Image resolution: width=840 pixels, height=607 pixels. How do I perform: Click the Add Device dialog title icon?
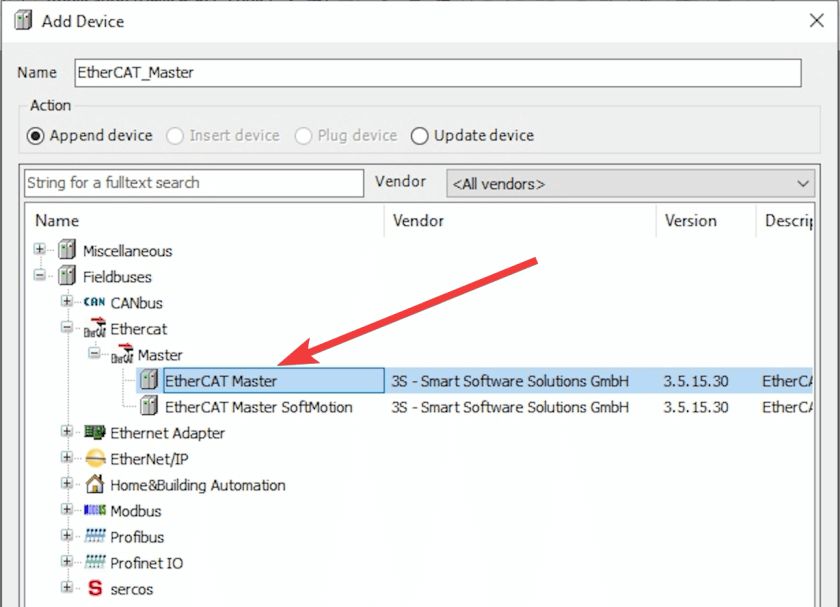coord(24,21)
